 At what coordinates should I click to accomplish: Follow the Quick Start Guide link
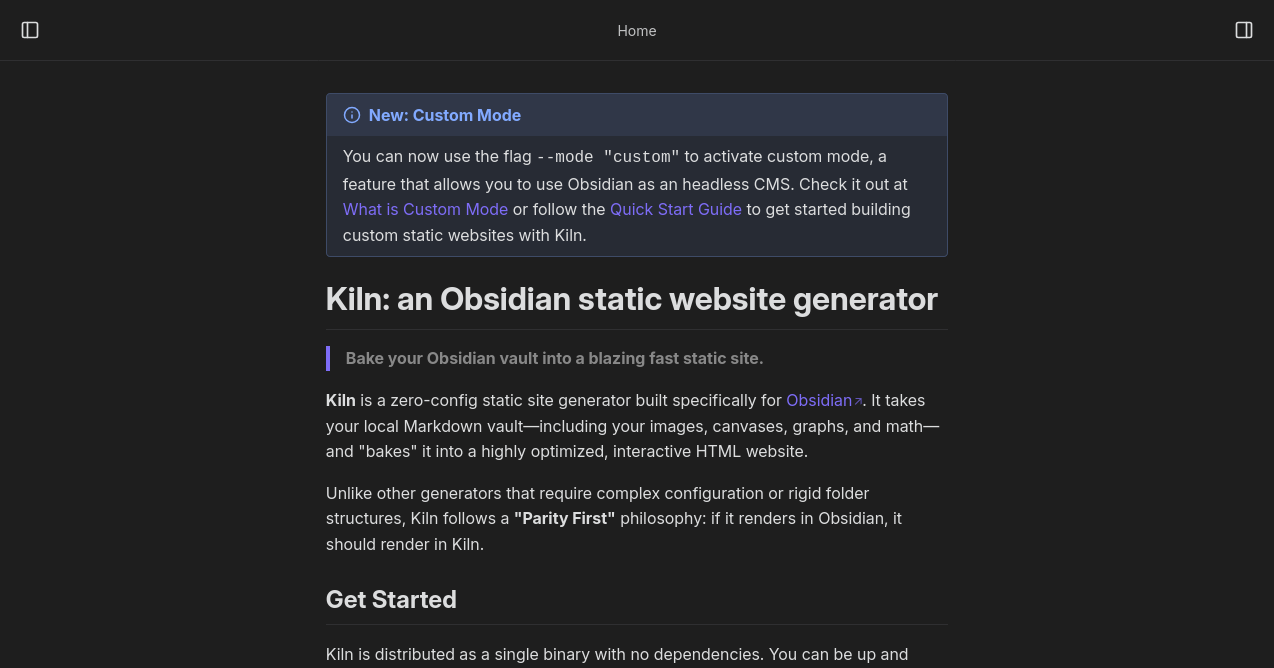click(675, 209)
